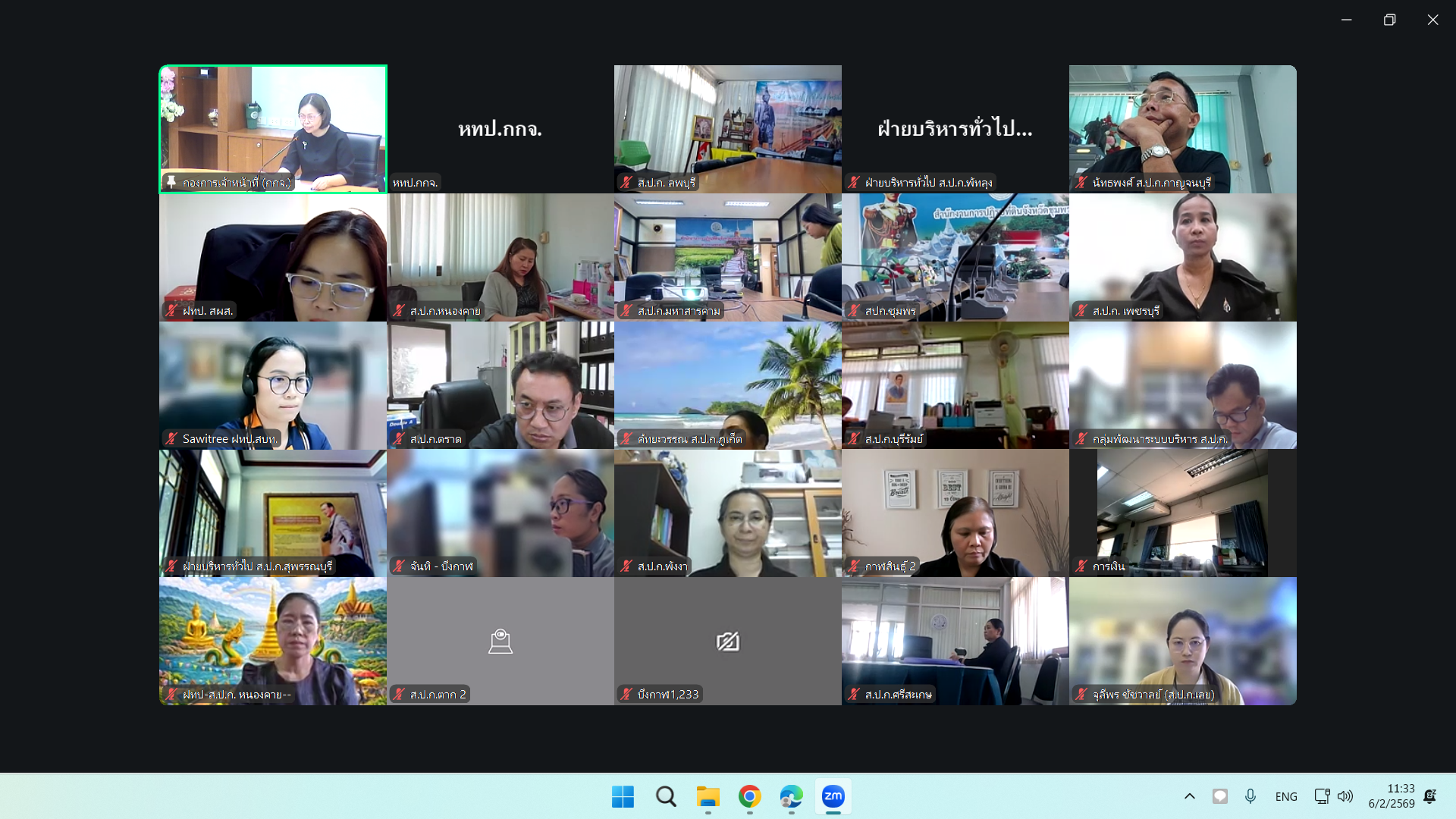Screen dimensions: 1456x819
Task: Click the Windows Start button
Action: (x=623, y=796)
